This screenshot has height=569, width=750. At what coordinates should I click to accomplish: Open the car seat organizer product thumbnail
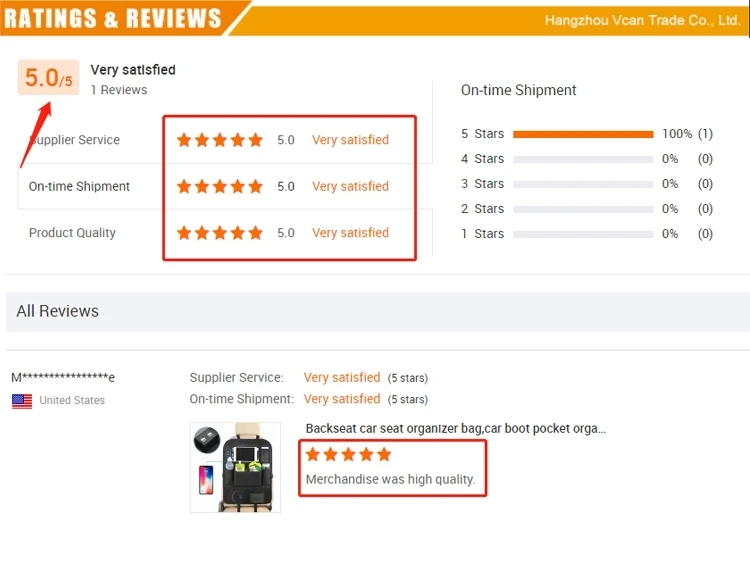point(235,467)
